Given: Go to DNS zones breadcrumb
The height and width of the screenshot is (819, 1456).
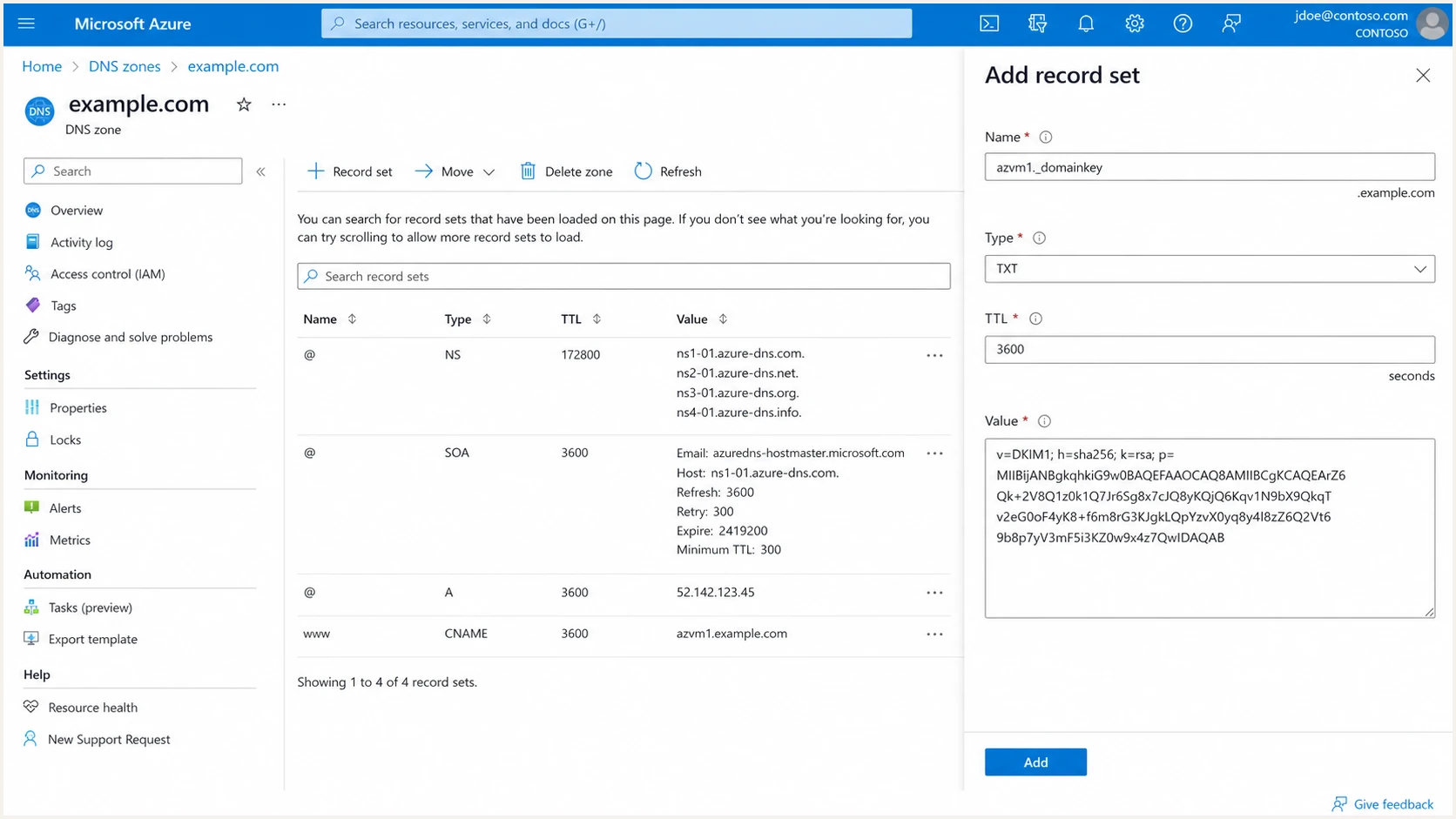Looking at the screenshot, I should 125,66.
